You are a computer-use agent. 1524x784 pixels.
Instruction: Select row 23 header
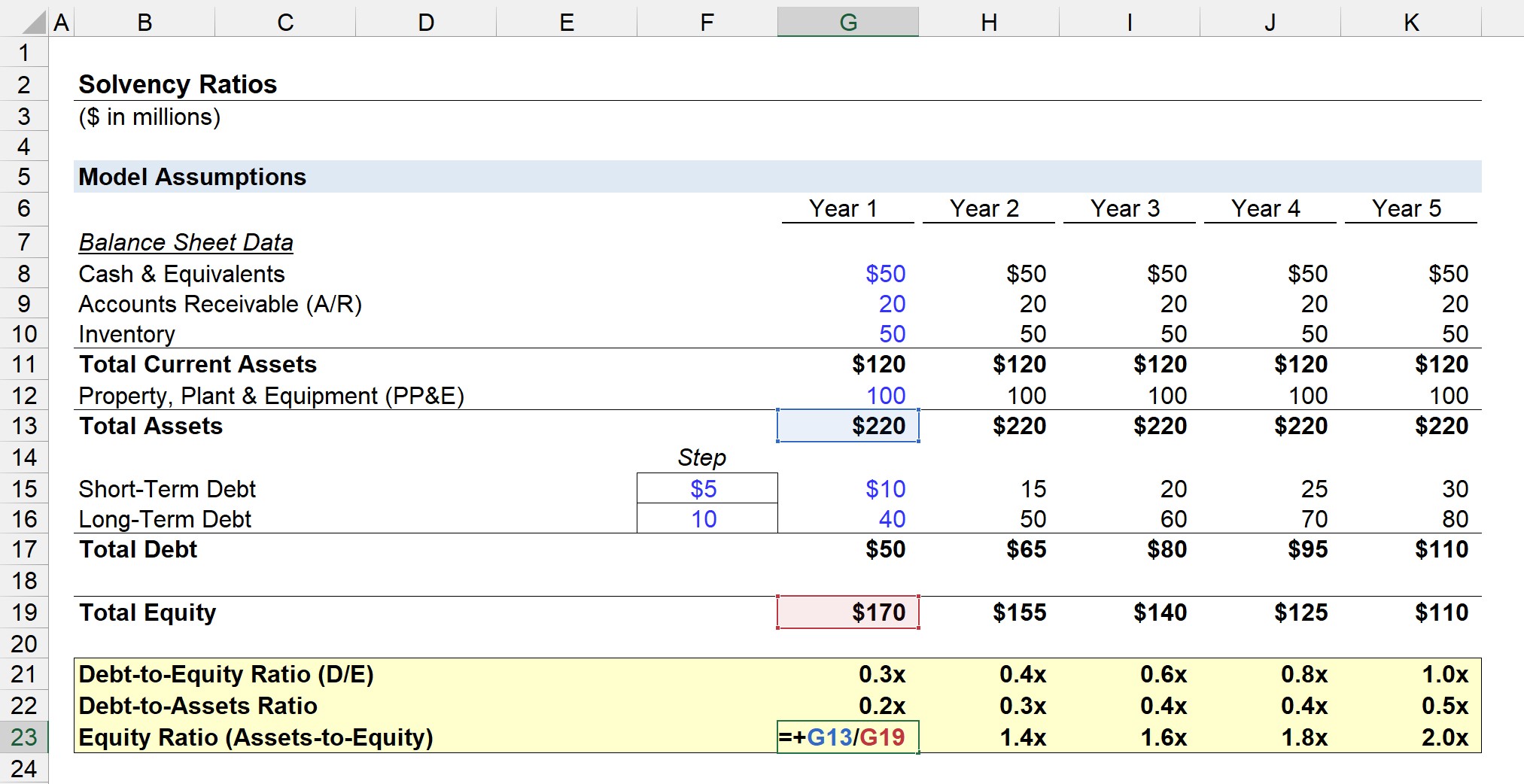24,737
